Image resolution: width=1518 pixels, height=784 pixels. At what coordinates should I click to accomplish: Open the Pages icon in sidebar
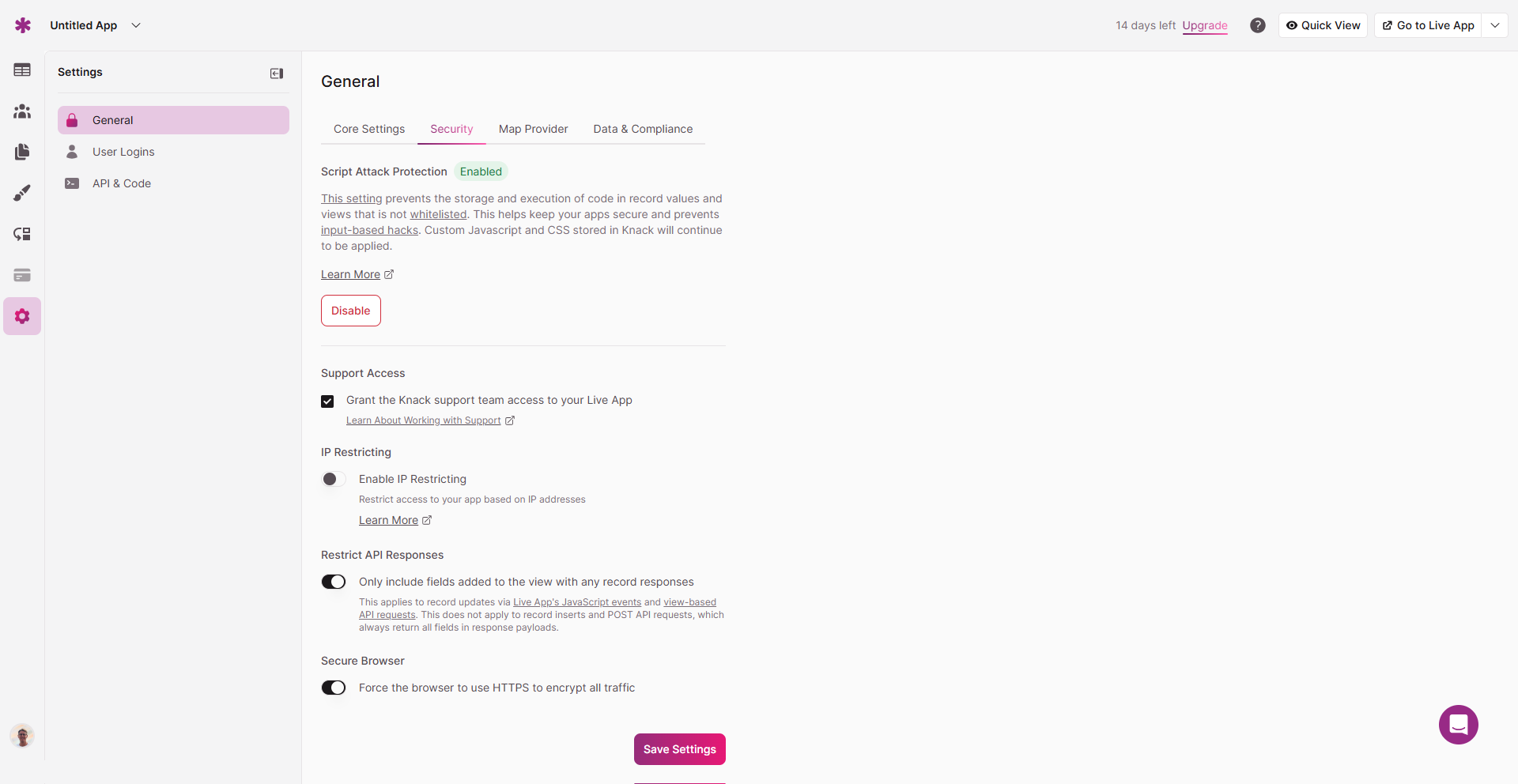click(22, 152)
